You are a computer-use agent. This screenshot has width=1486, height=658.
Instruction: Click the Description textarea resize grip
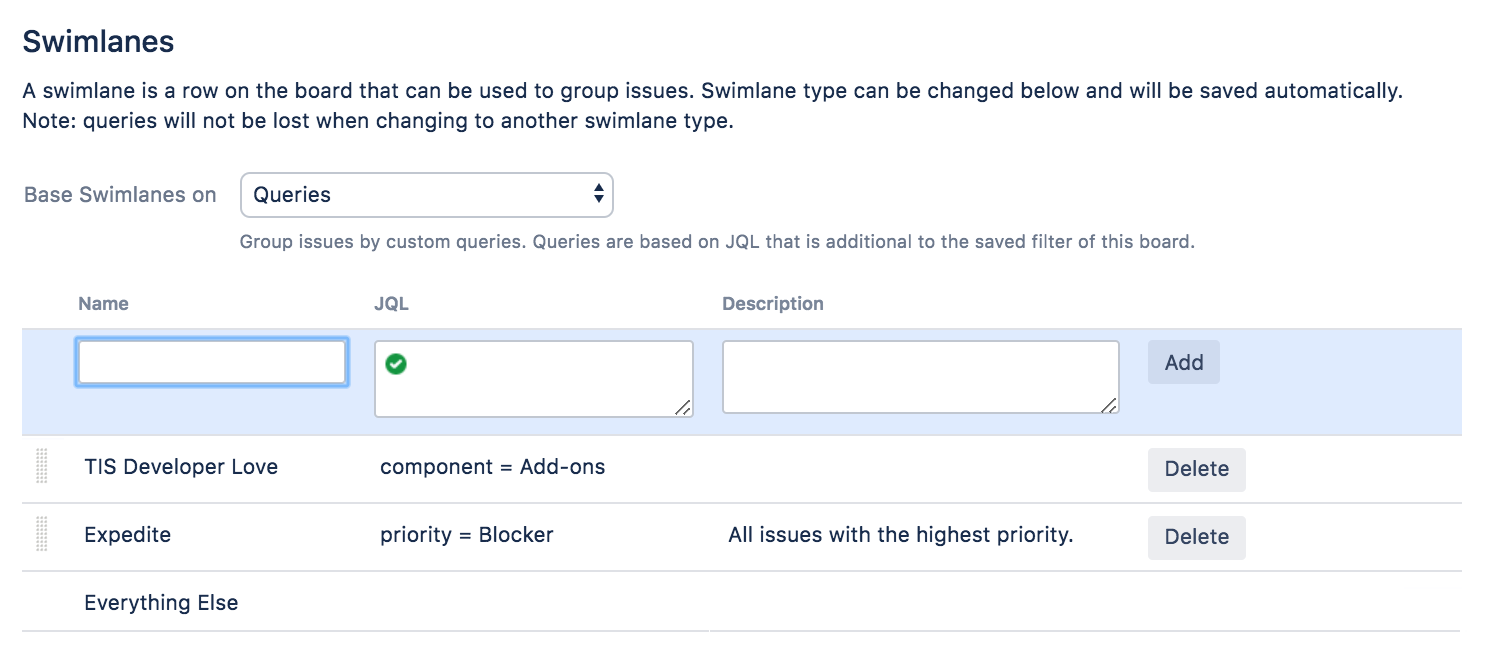pyautogui.click(x=1109, y=404)
